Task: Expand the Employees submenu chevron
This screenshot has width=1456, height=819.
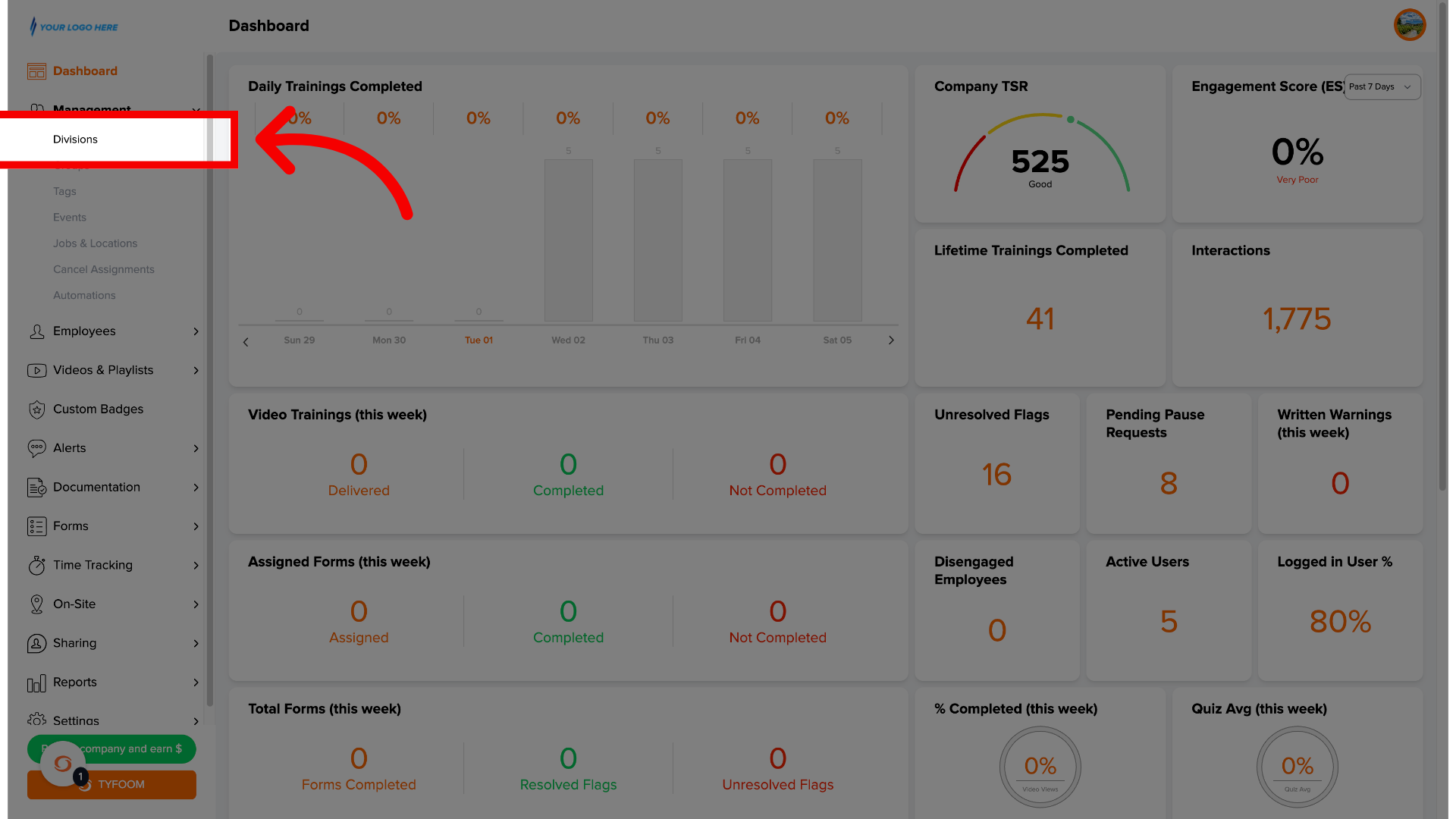Action: pos(196,331)
